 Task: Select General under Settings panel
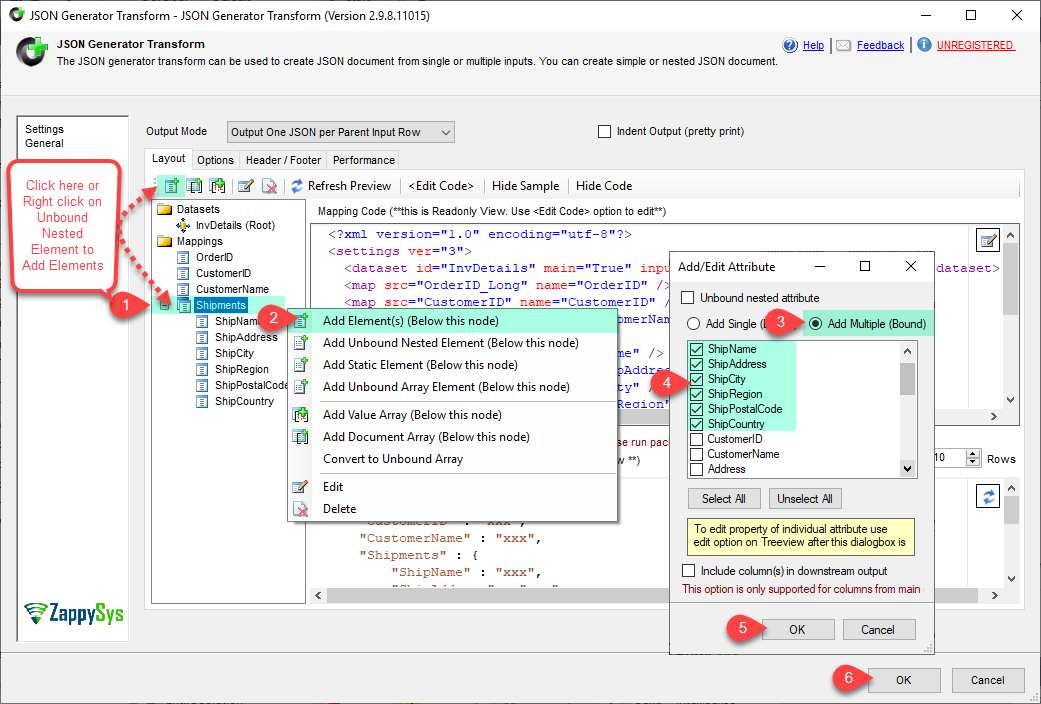pyautogui.click(x=44, y=143)
